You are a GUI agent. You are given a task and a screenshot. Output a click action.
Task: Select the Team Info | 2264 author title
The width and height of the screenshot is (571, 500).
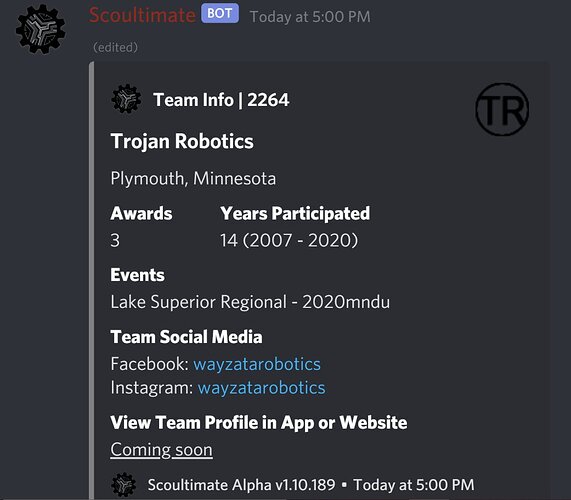pyautogui.click(x=221, y=100)
